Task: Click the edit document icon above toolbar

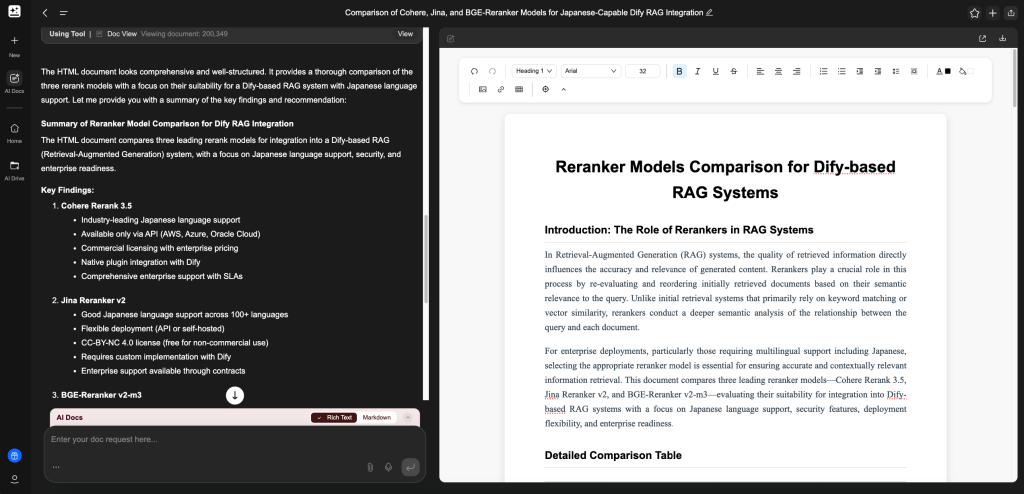Action: 451,39
